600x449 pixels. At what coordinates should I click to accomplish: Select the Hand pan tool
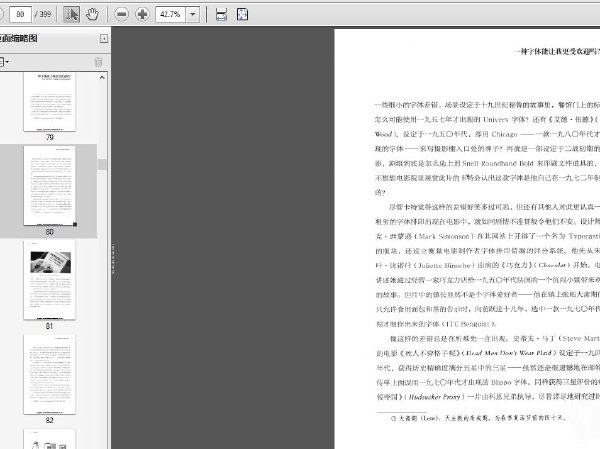coord(92,15)
